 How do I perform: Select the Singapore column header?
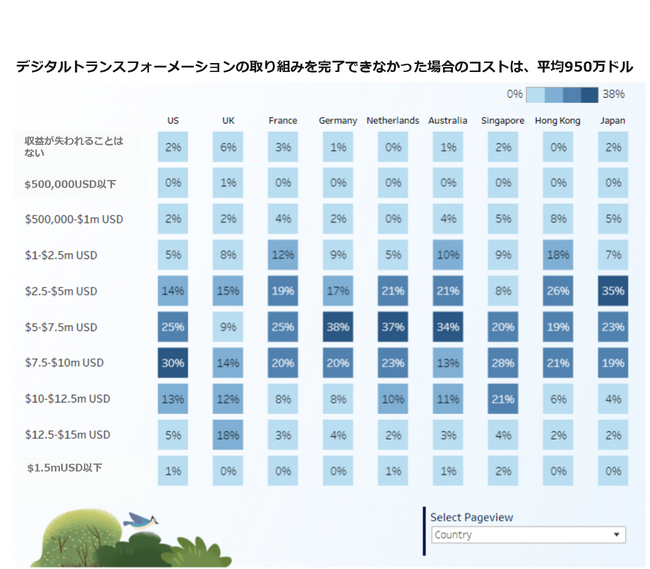pyautogui.click(x=502, y=121)
